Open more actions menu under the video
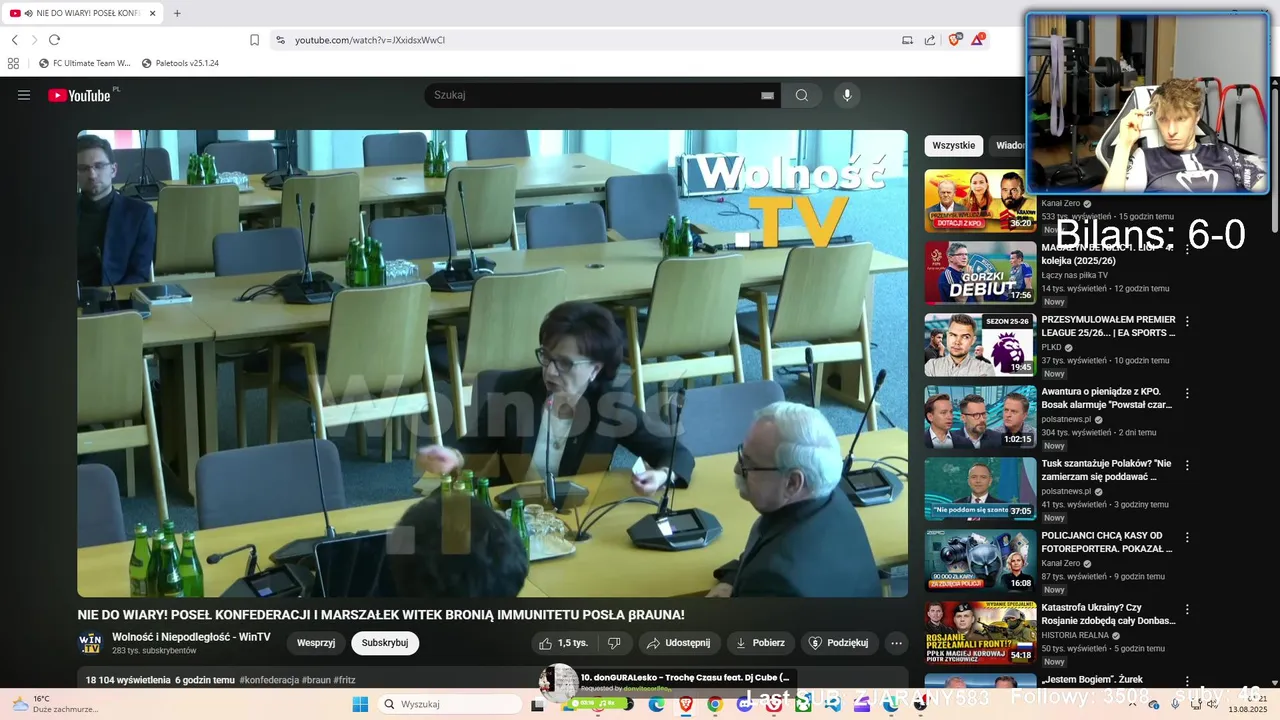1280x720 pixels. 897,643
